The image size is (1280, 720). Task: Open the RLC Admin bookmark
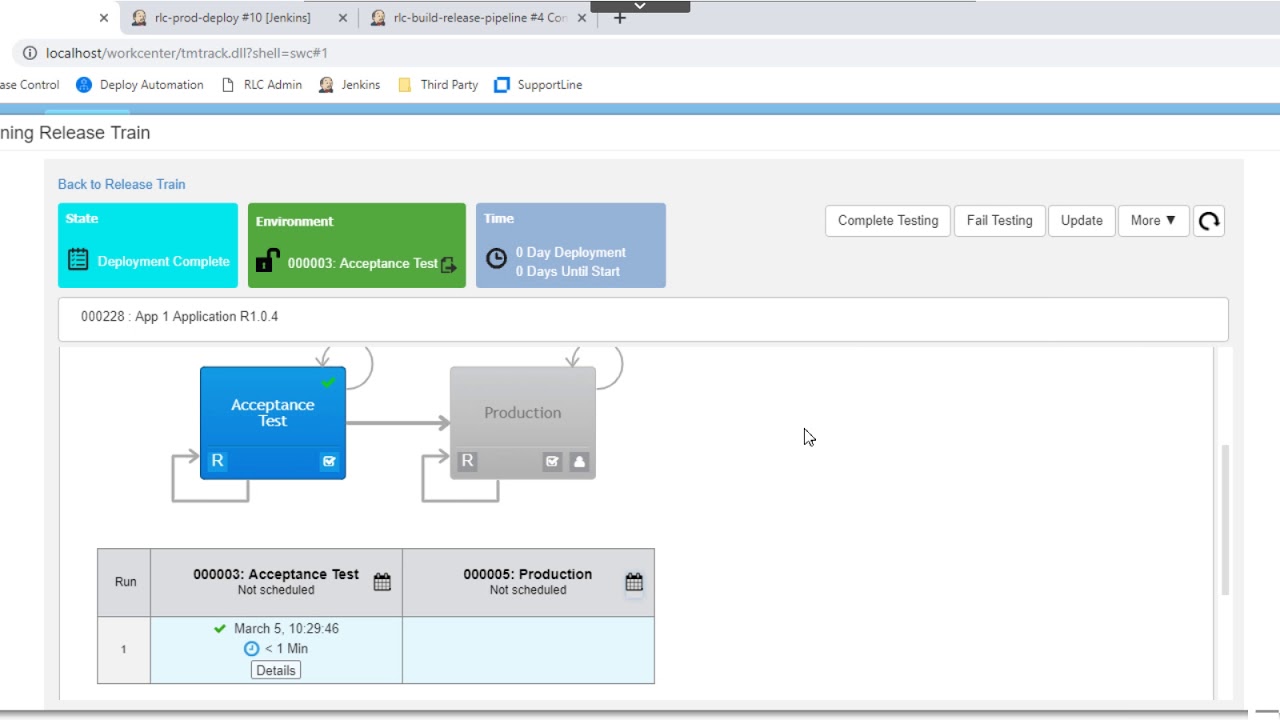[x=261, y=85]
